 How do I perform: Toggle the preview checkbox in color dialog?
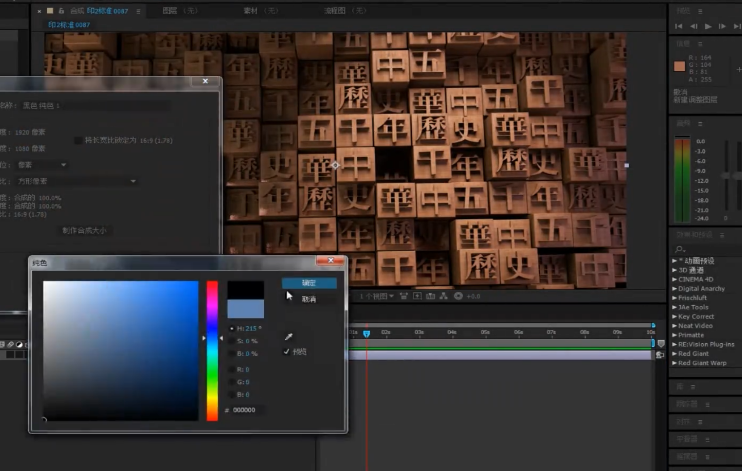287,352
